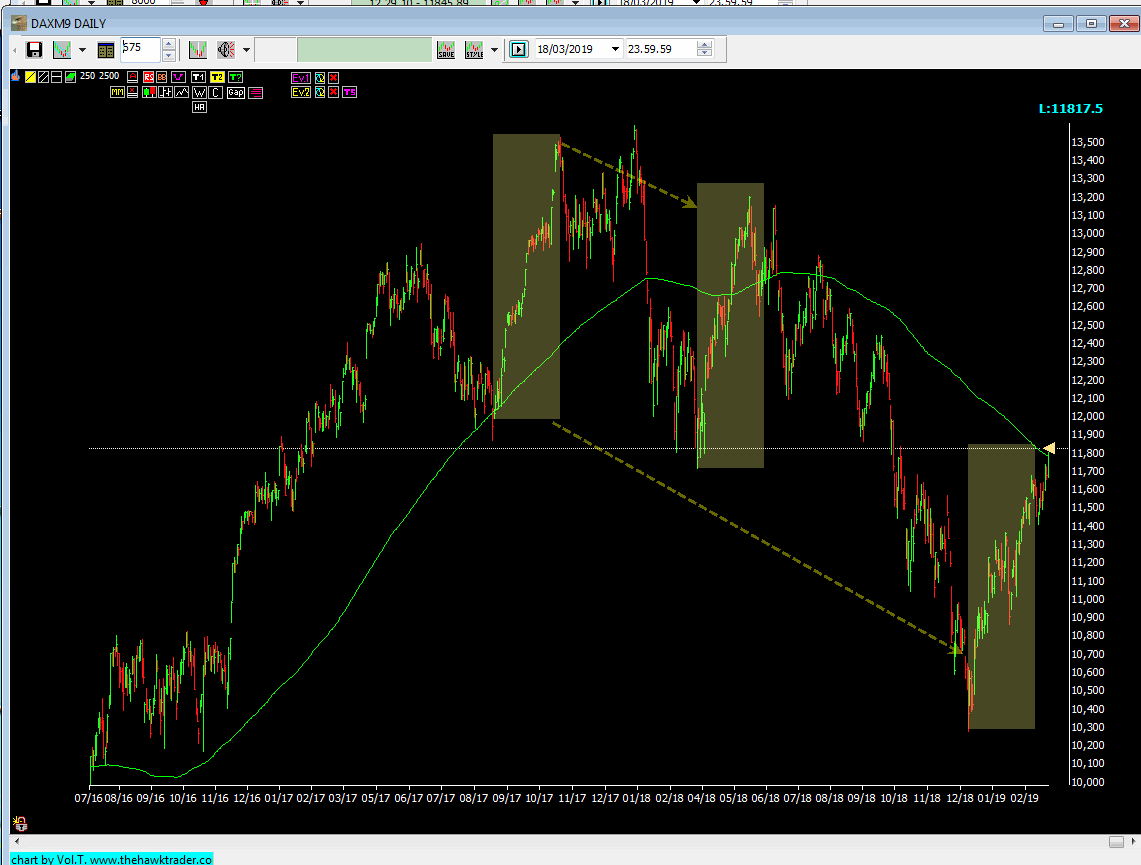
Task: Select the yellow trendline drawing tool
Action: (x=30, y=77)
